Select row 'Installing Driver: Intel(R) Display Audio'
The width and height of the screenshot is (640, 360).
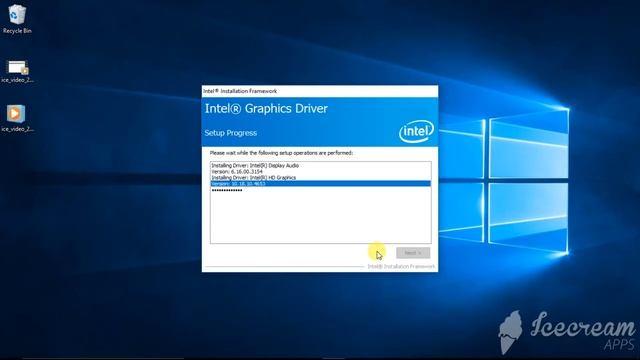tap(320, 166)
